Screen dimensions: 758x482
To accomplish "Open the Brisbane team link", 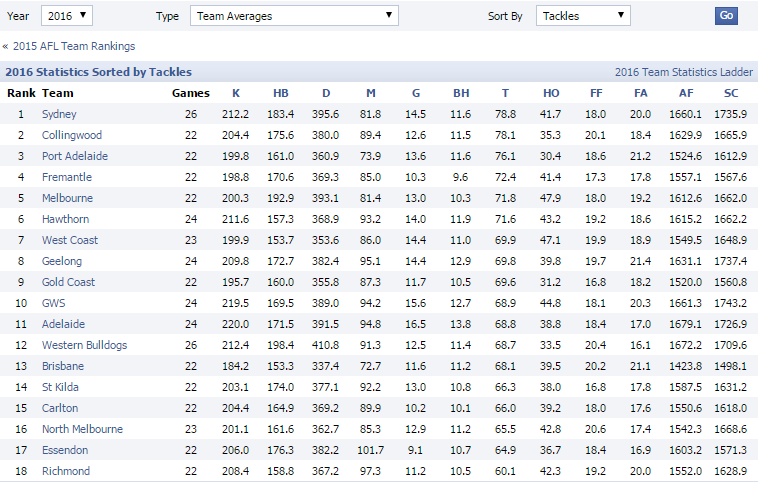I will coord(63,366).
